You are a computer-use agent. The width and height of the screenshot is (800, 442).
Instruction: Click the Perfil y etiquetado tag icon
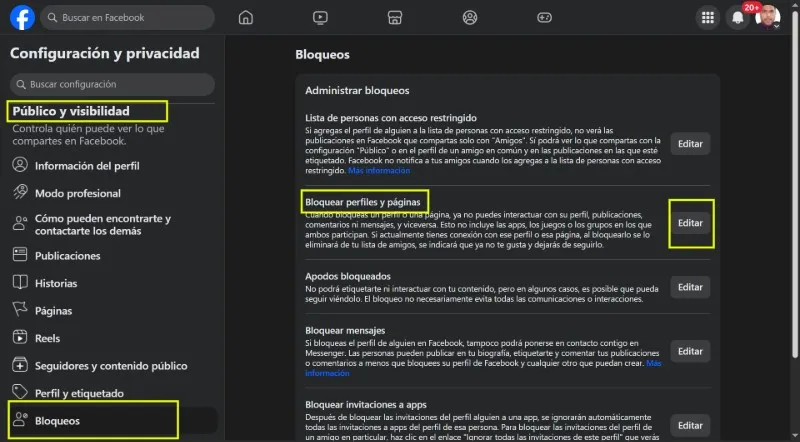tap(20, 391)
